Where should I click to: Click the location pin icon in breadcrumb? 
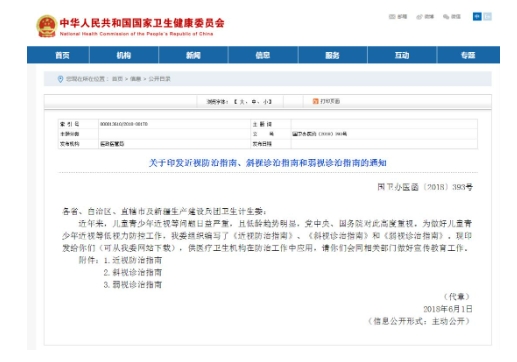[x=60, y=79]
